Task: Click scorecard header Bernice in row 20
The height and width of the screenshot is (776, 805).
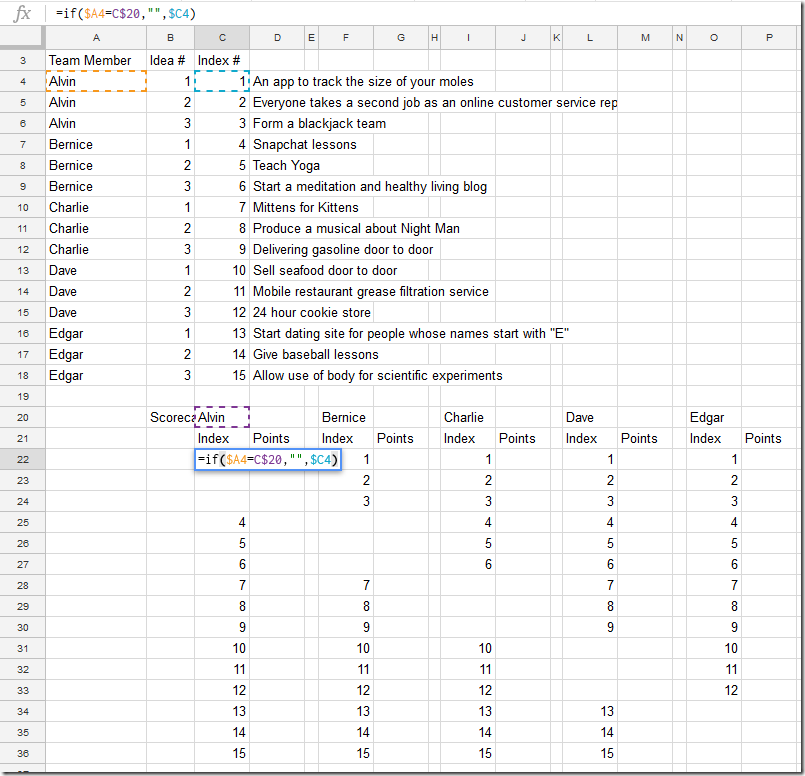Action: [x=346, y=418]
